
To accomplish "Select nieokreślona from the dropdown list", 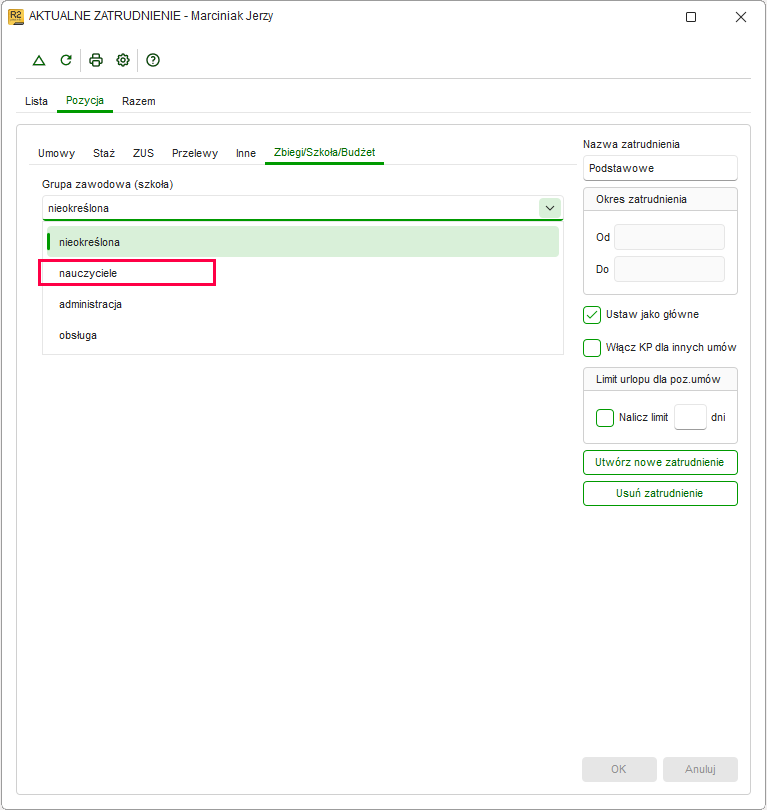I will point(303,242).
